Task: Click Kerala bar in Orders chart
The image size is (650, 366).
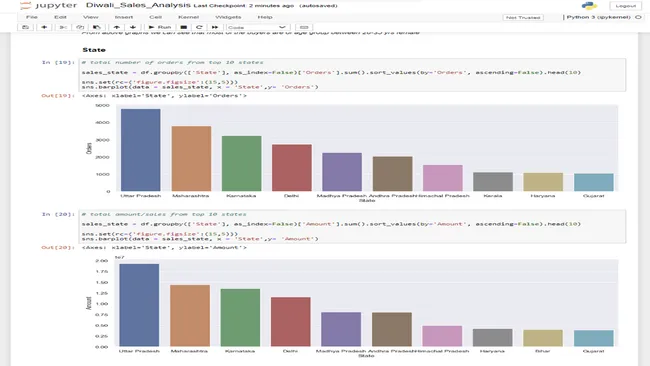Action: tap(493, 182)
